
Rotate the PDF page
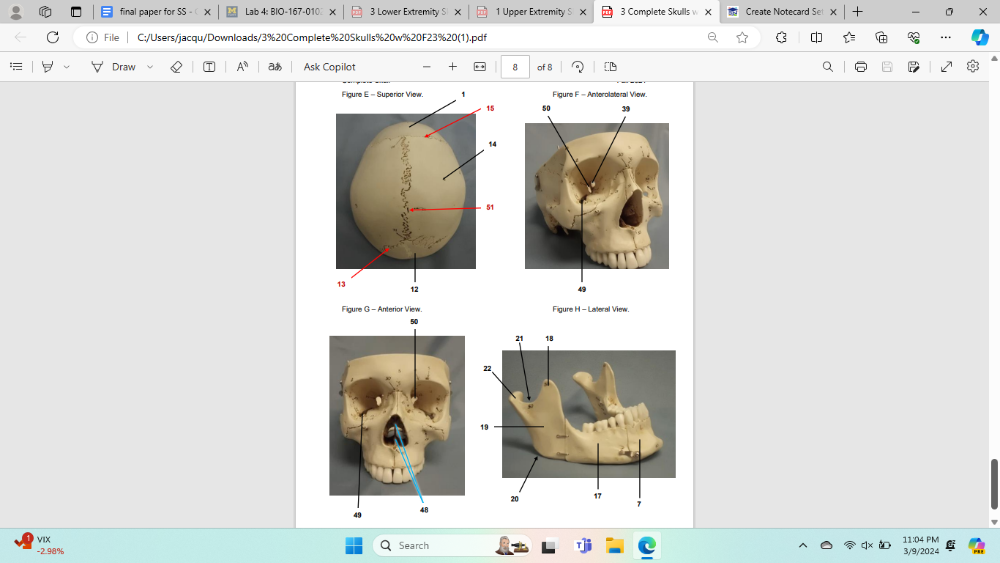pos(577,67)
